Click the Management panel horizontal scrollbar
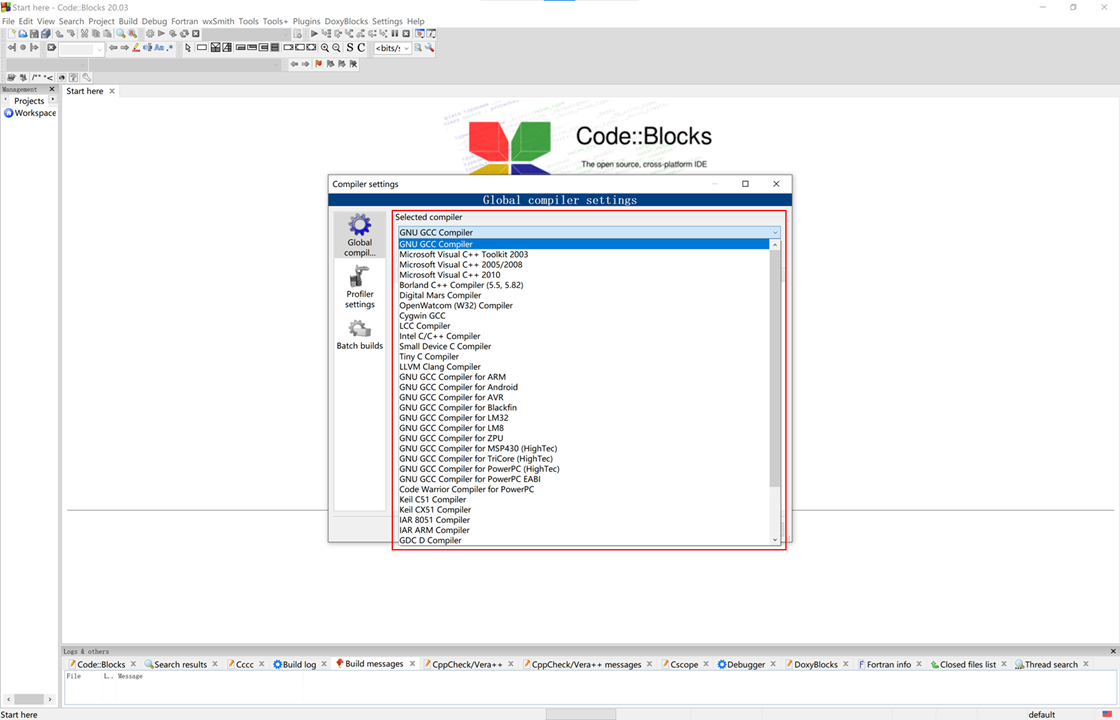Viewport: 1120px width, 720px height. coord(29,699)
